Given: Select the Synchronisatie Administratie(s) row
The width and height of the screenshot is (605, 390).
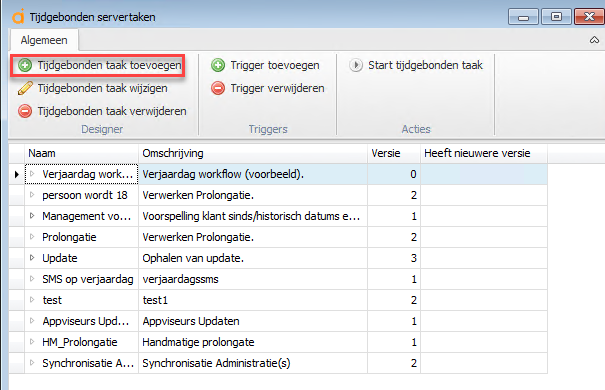Looking at the screenshot, I should tap(278, 363).
